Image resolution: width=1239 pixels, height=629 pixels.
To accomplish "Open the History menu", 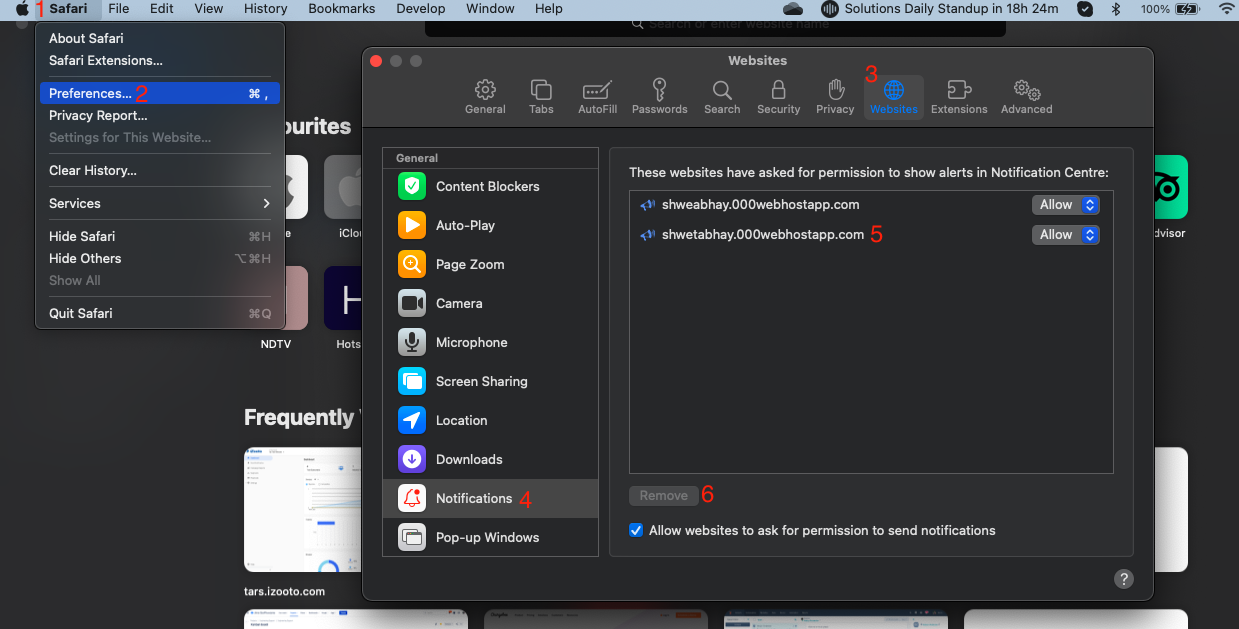I will (265, 9).
